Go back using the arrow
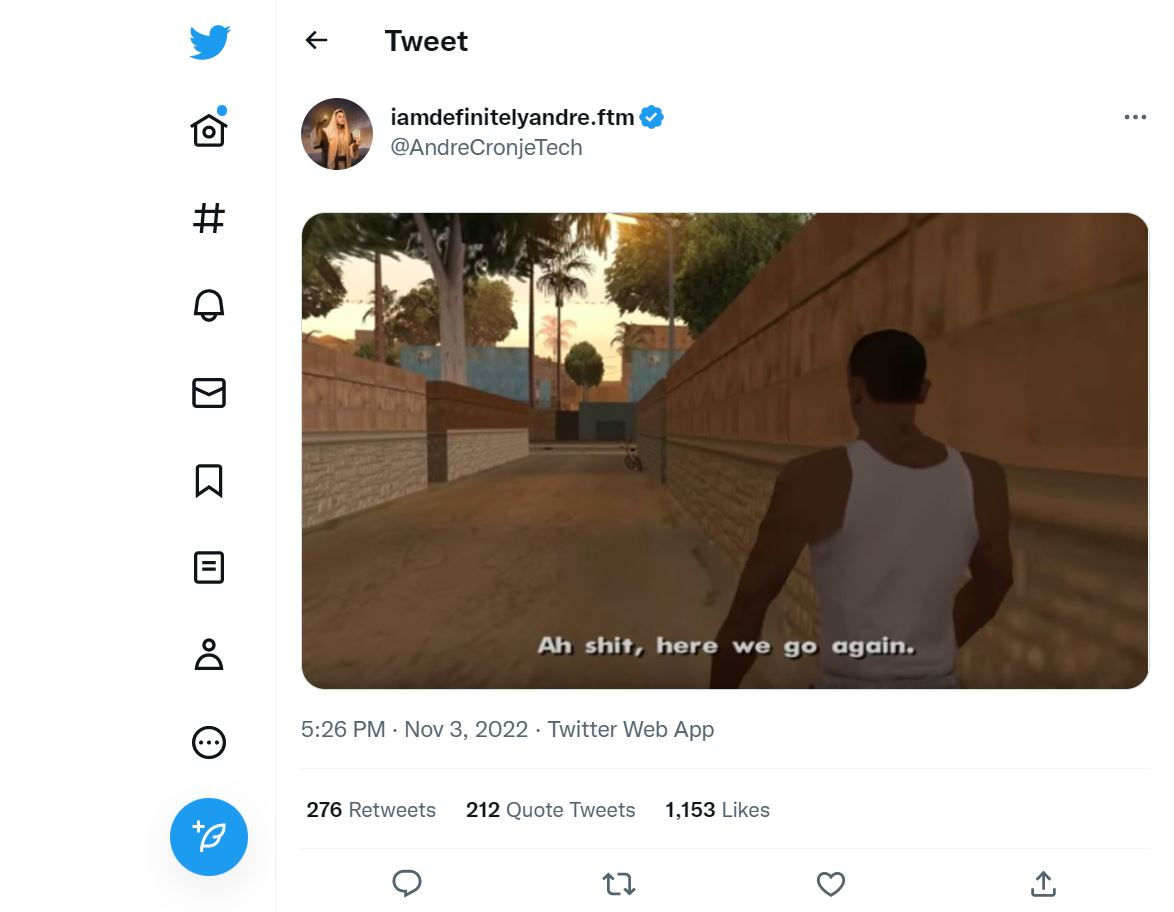1174x912 pixels. point(316,40)
